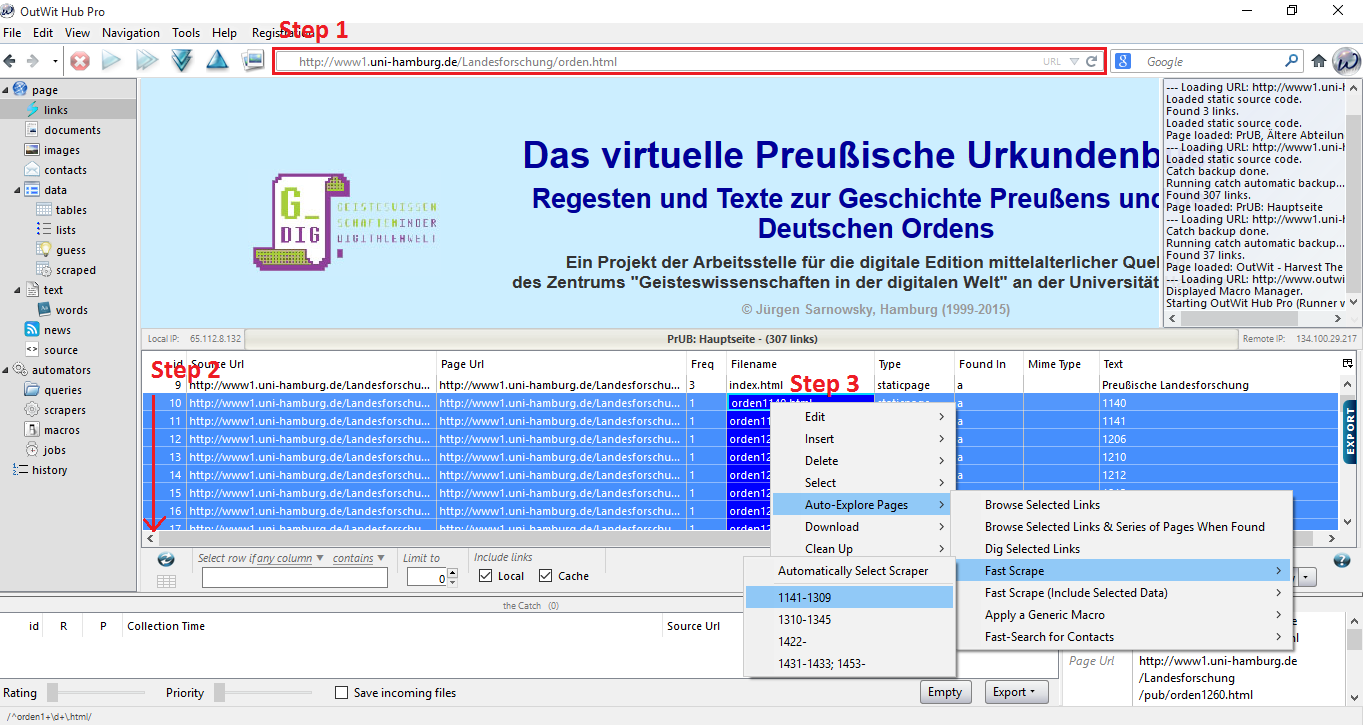
Task: Click the Back navigation arrow
Action: coord(10,61)
